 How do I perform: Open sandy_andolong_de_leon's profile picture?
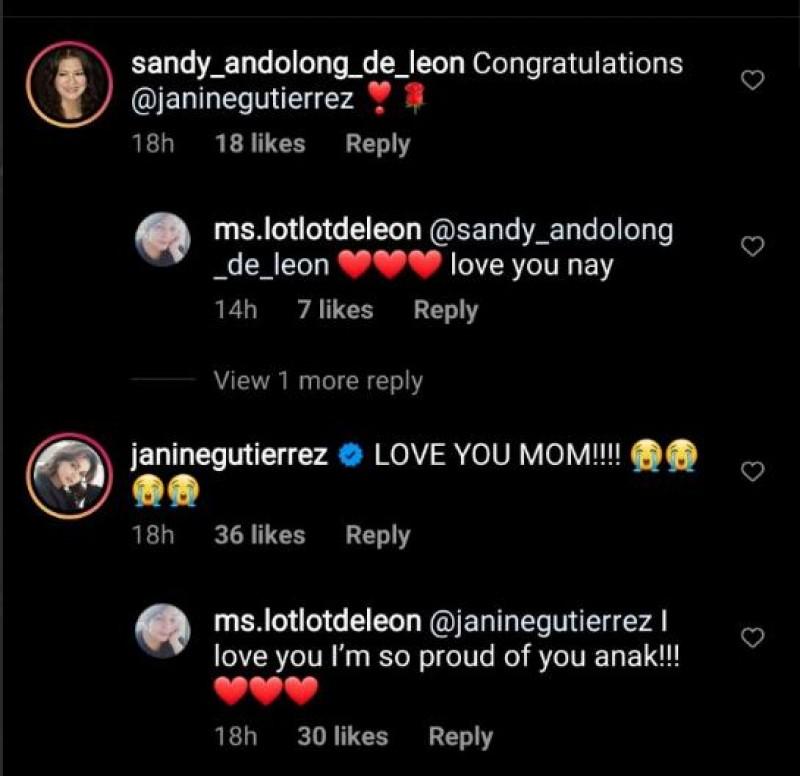(68, 83)
